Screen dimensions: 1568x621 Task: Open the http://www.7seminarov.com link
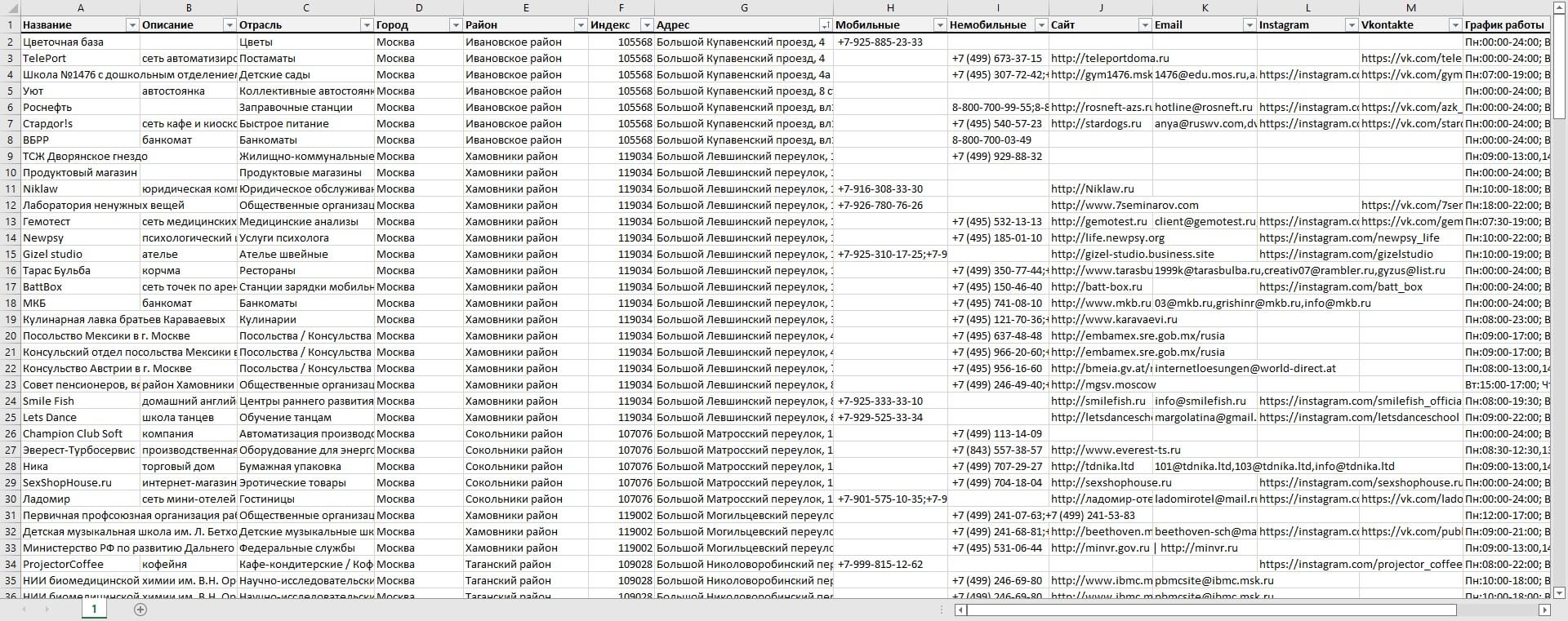click(x=1125, y=205)
